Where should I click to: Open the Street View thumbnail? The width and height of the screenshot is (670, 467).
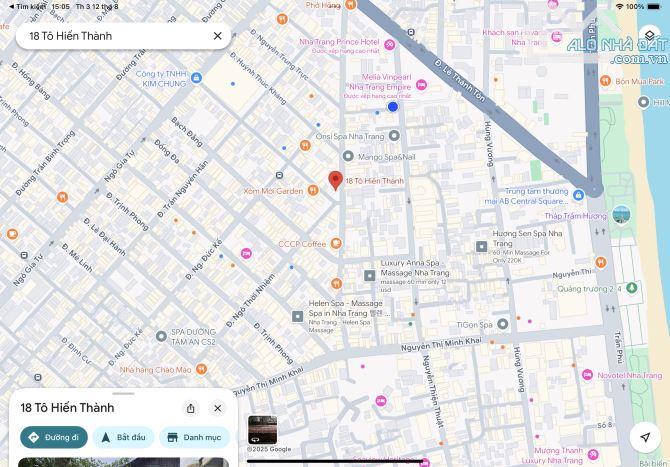[262, 429]
